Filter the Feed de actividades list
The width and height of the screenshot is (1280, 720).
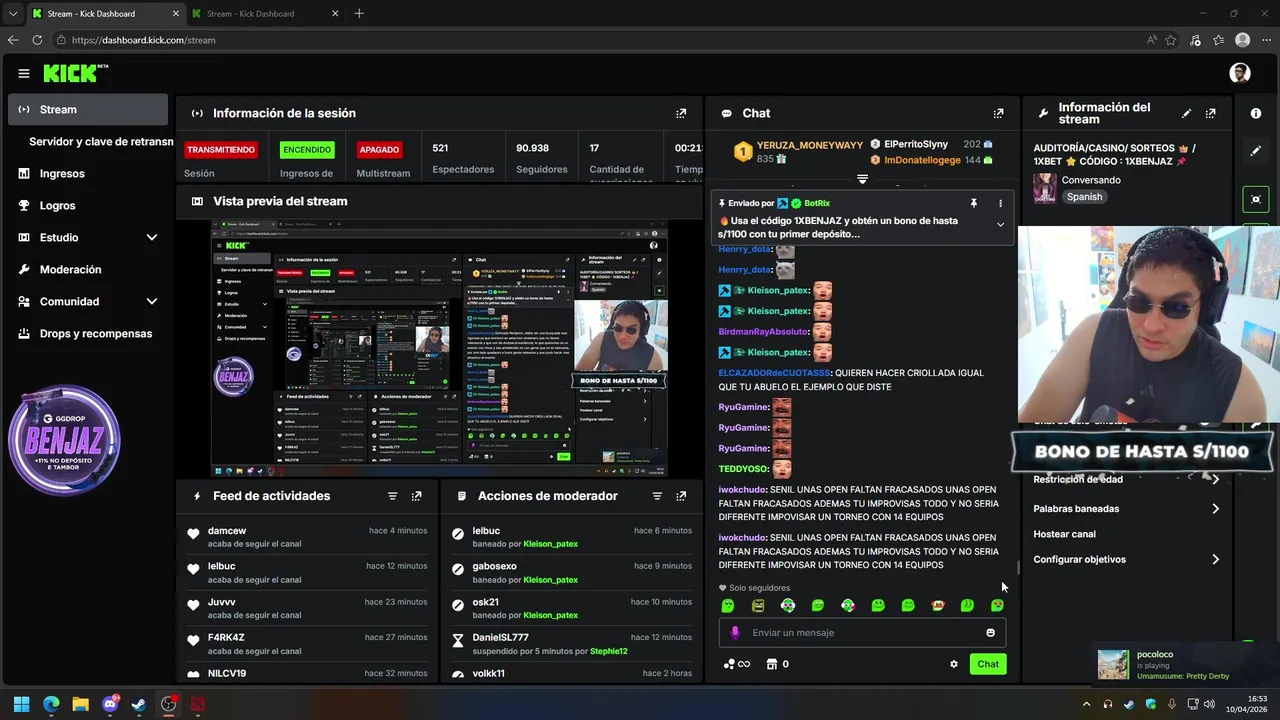392,496
